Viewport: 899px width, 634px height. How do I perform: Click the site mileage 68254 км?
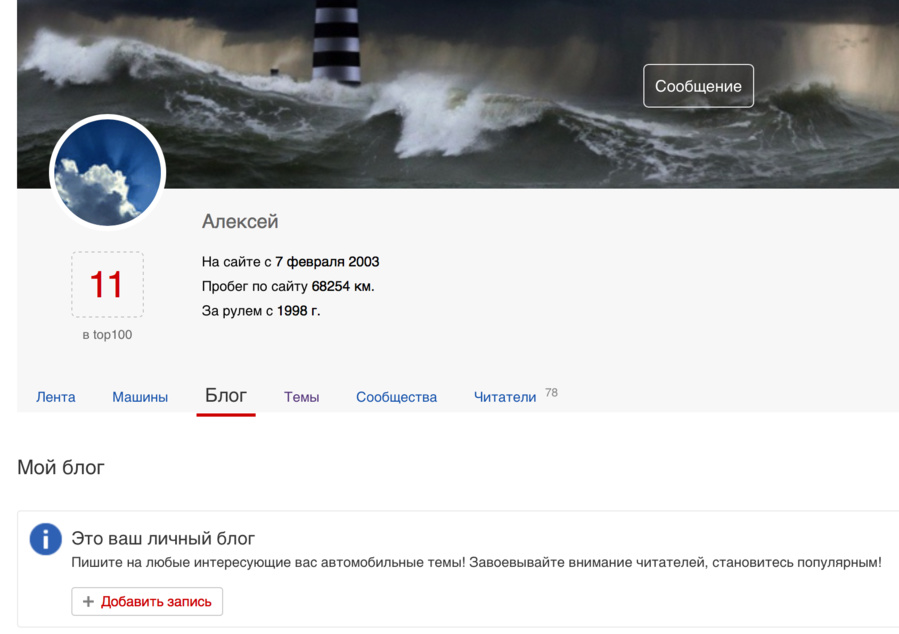(343, 286)
